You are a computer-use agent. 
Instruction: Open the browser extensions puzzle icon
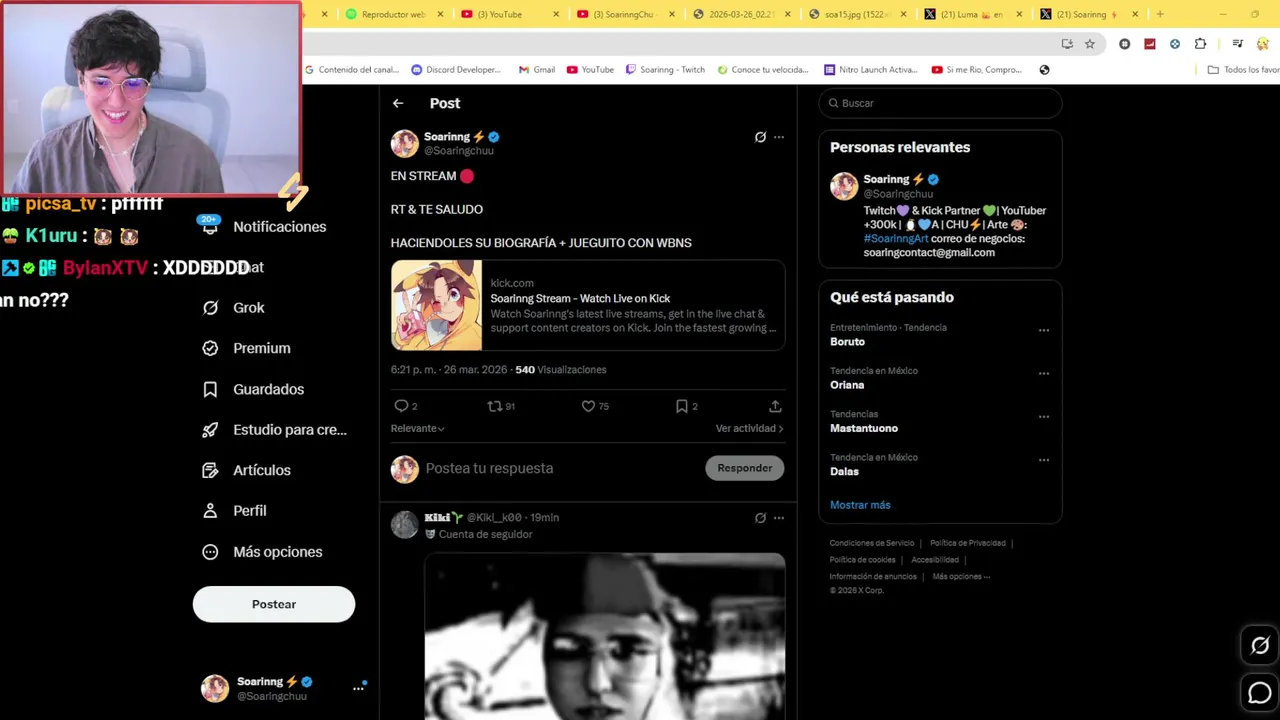pyautogui.click(x=1200, y=44)
